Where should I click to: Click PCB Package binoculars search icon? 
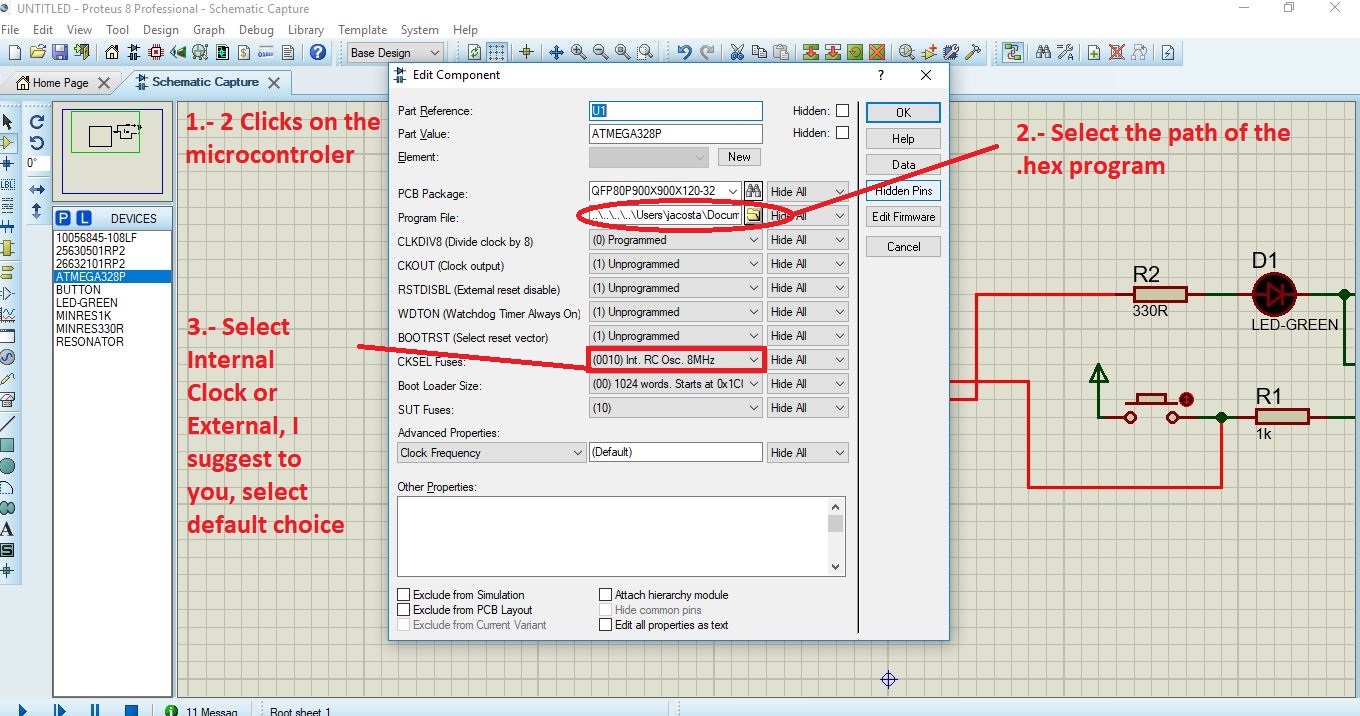754,191
